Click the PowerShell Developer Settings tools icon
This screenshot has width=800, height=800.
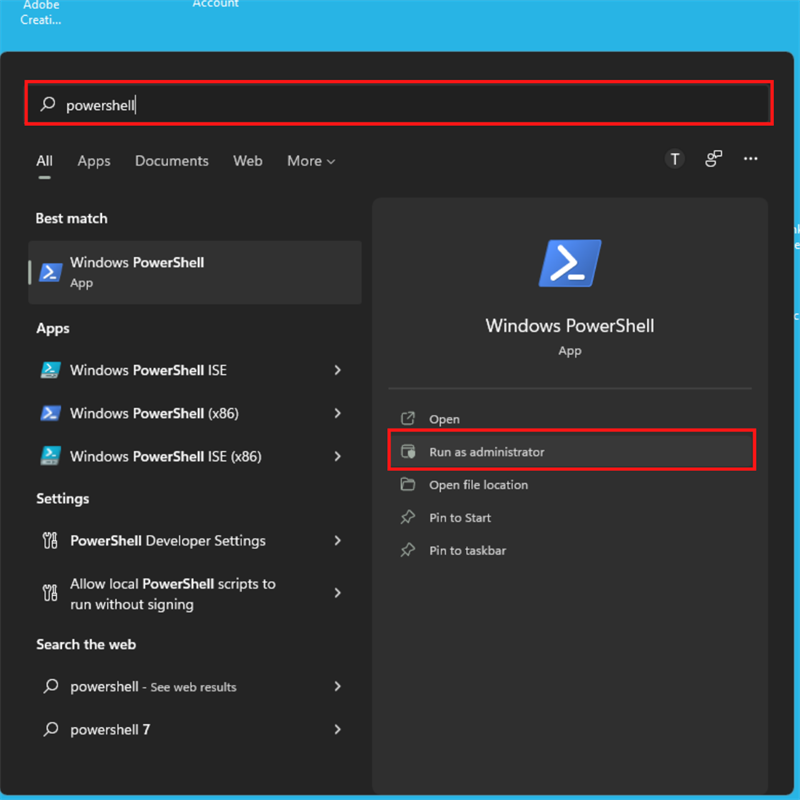click(50, 540)
